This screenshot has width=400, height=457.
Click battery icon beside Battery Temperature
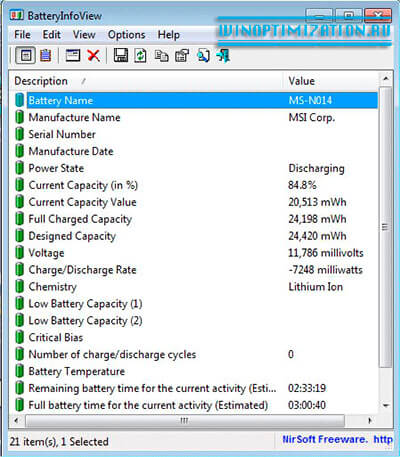[x=20, y=371]
